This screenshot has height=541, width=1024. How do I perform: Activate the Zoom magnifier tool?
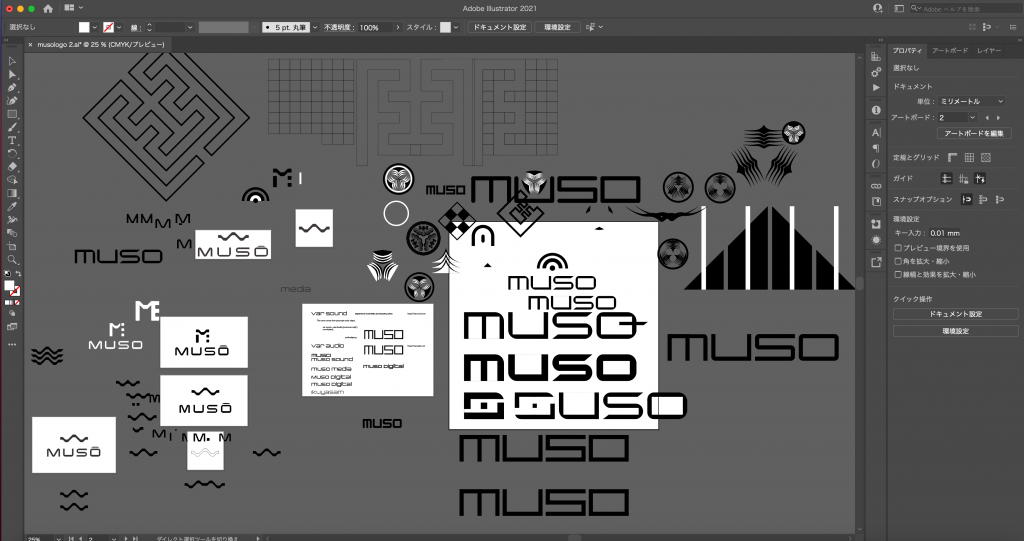click(12, 258)
